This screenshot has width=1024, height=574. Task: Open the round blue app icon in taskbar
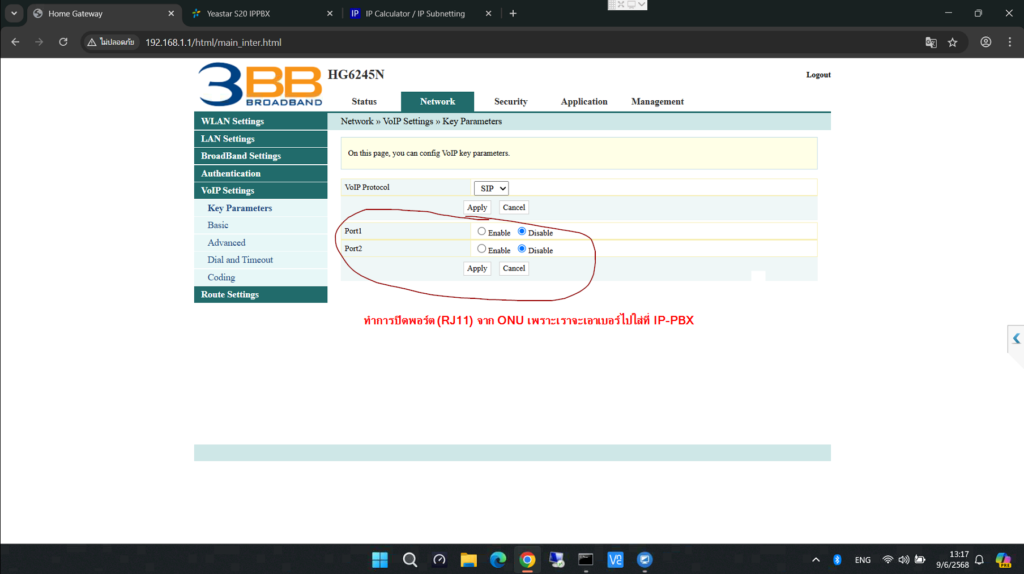[x=645, y=560]
